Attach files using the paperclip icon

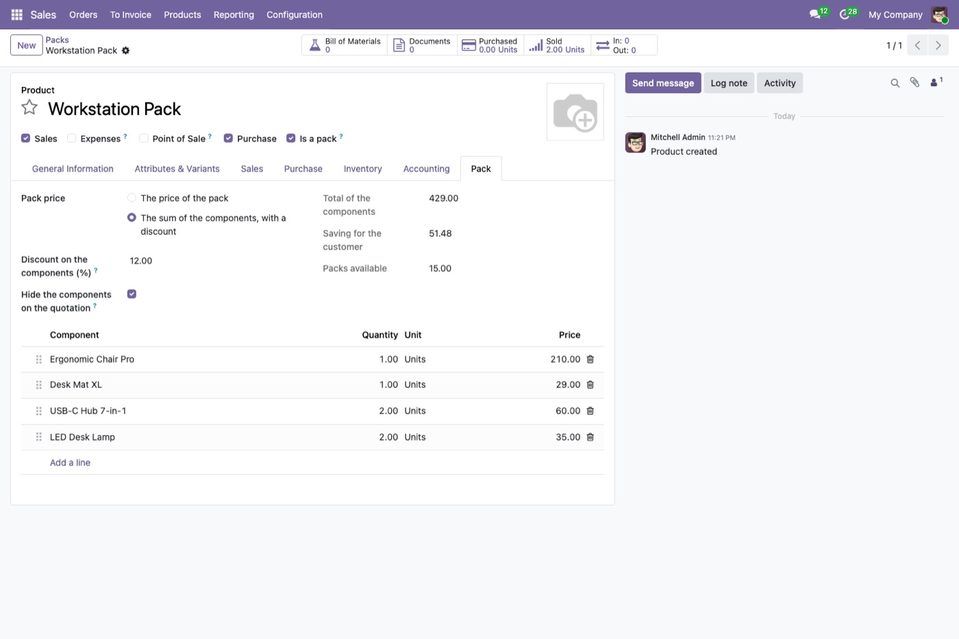click(914, 83)
